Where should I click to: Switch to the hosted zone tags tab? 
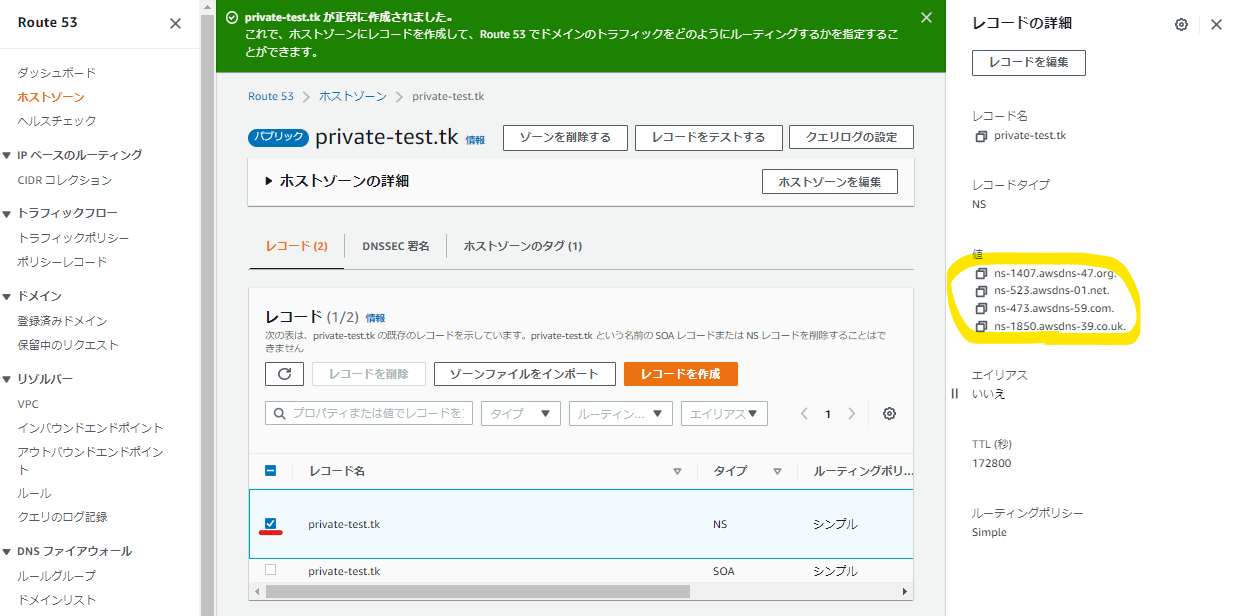pos(522,246)
